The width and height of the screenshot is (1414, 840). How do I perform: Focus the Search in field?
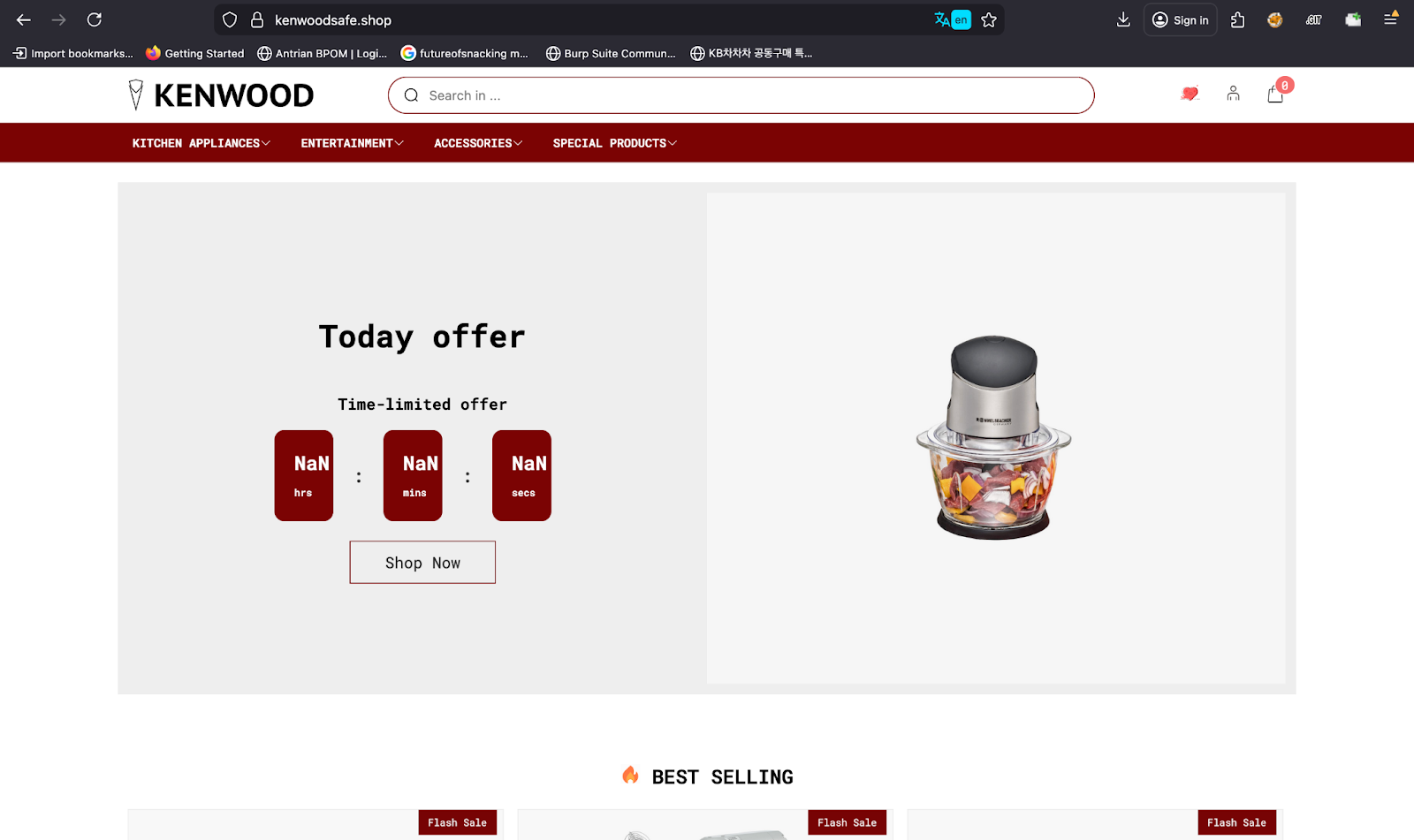pyautogui.click(x=741, y=95)
